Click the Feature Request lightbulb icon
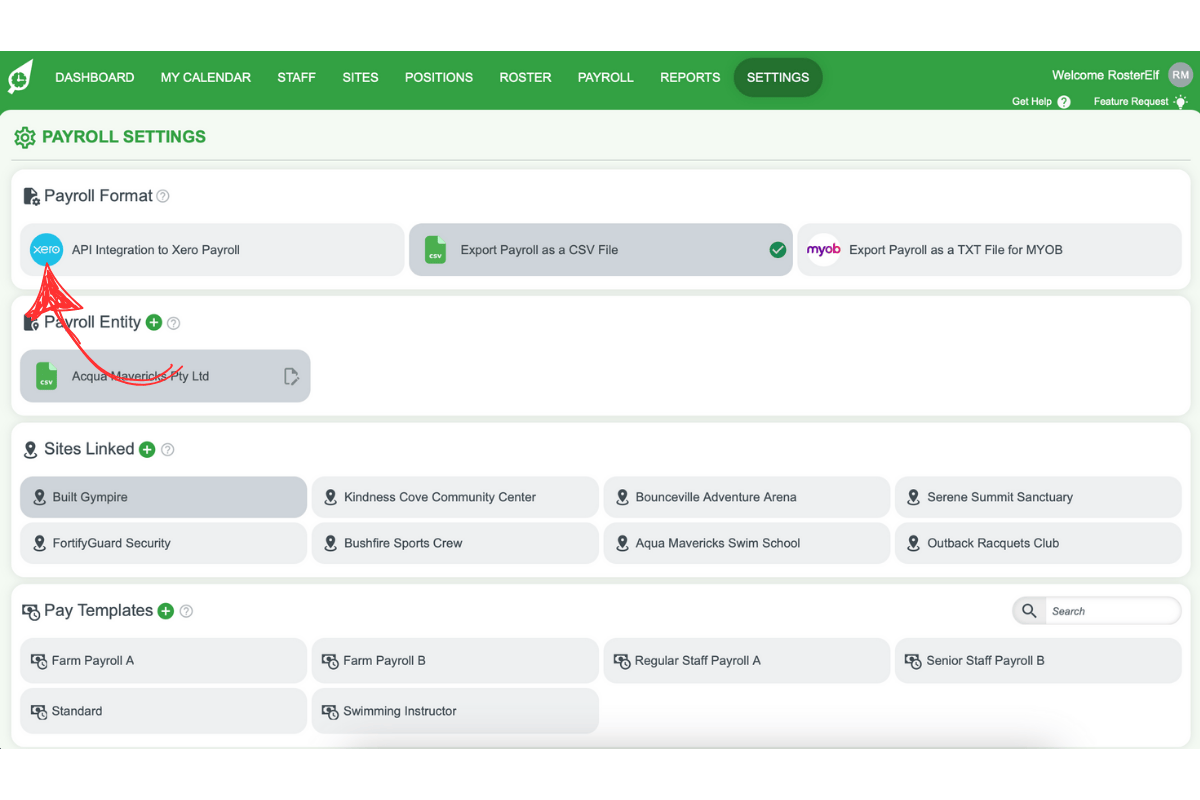This screenshot has width=1200, height=800. pyautogui.click(x=1180, y=101)
